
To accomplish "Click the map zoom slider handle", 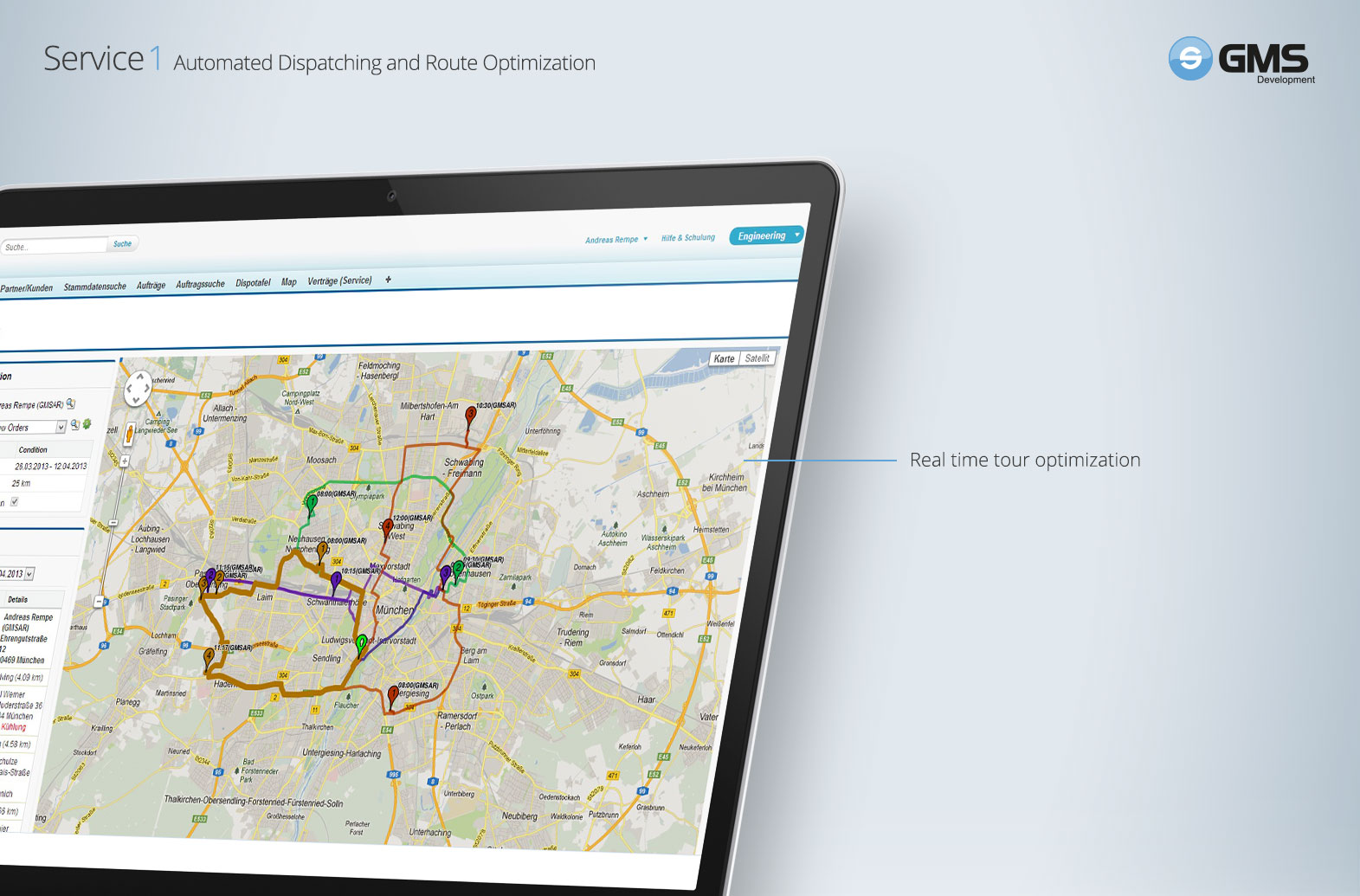I will tap(113, 524).
